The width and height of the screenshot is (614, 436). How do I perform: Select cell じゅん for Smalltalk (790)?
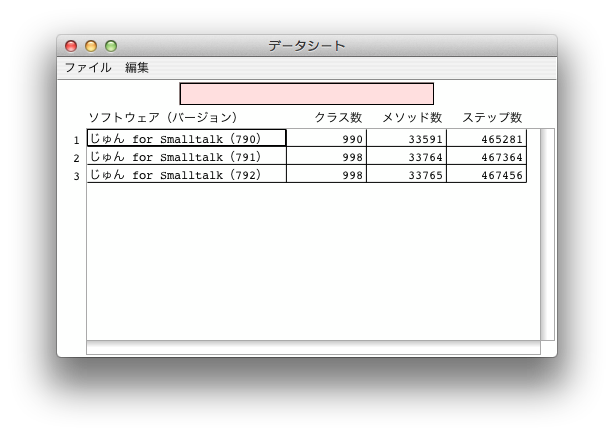pos(186,138)
